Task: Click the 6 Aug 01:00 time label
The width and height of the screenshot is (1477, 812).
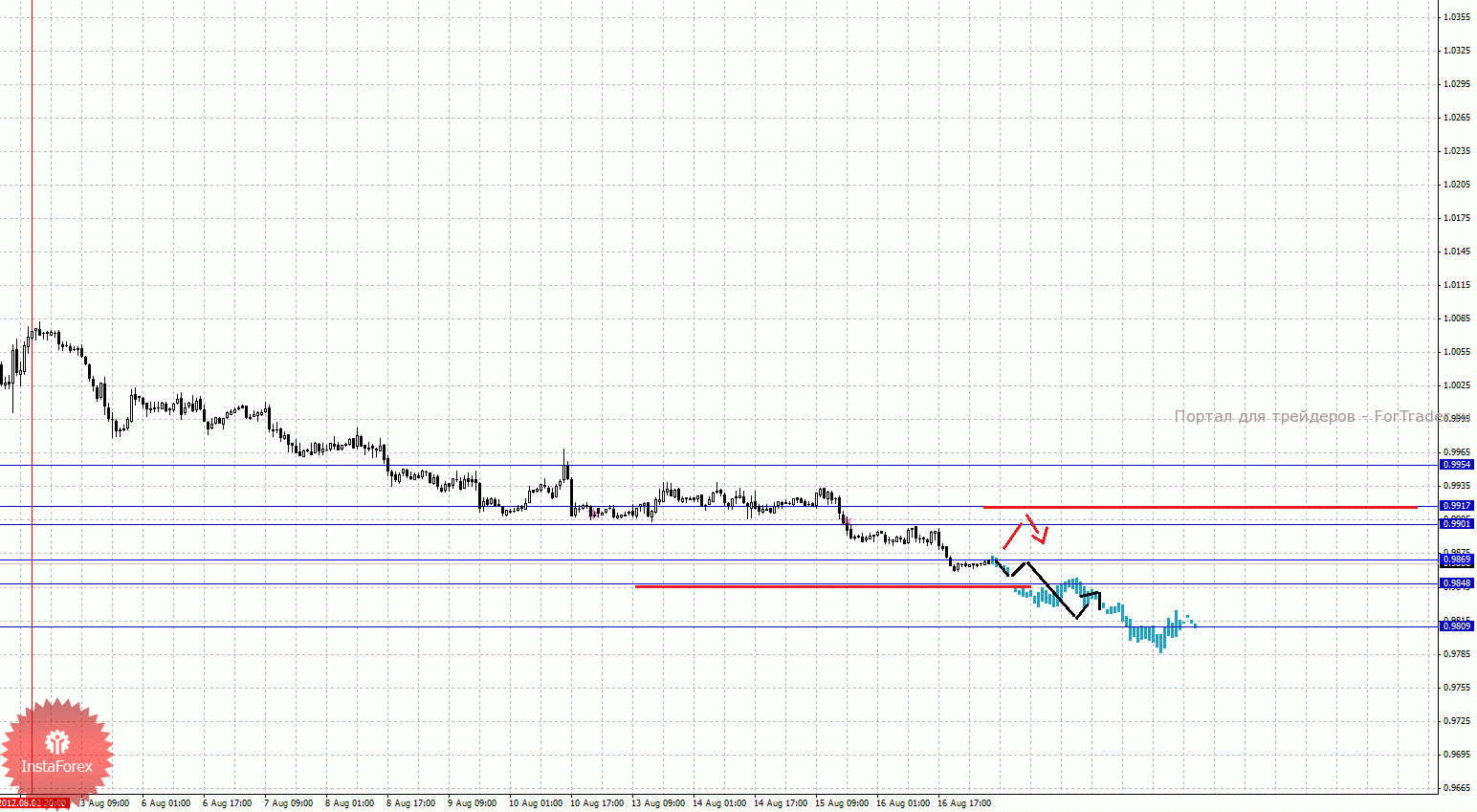Action: click(x=165, y=803)
